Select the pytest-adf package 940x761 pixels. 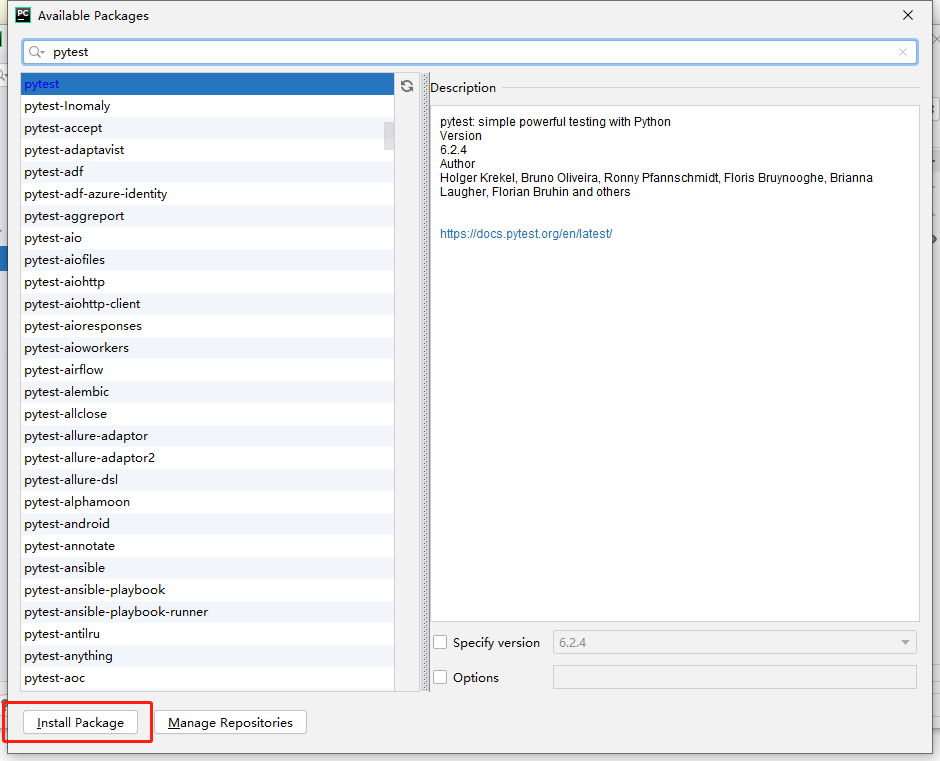207,172
